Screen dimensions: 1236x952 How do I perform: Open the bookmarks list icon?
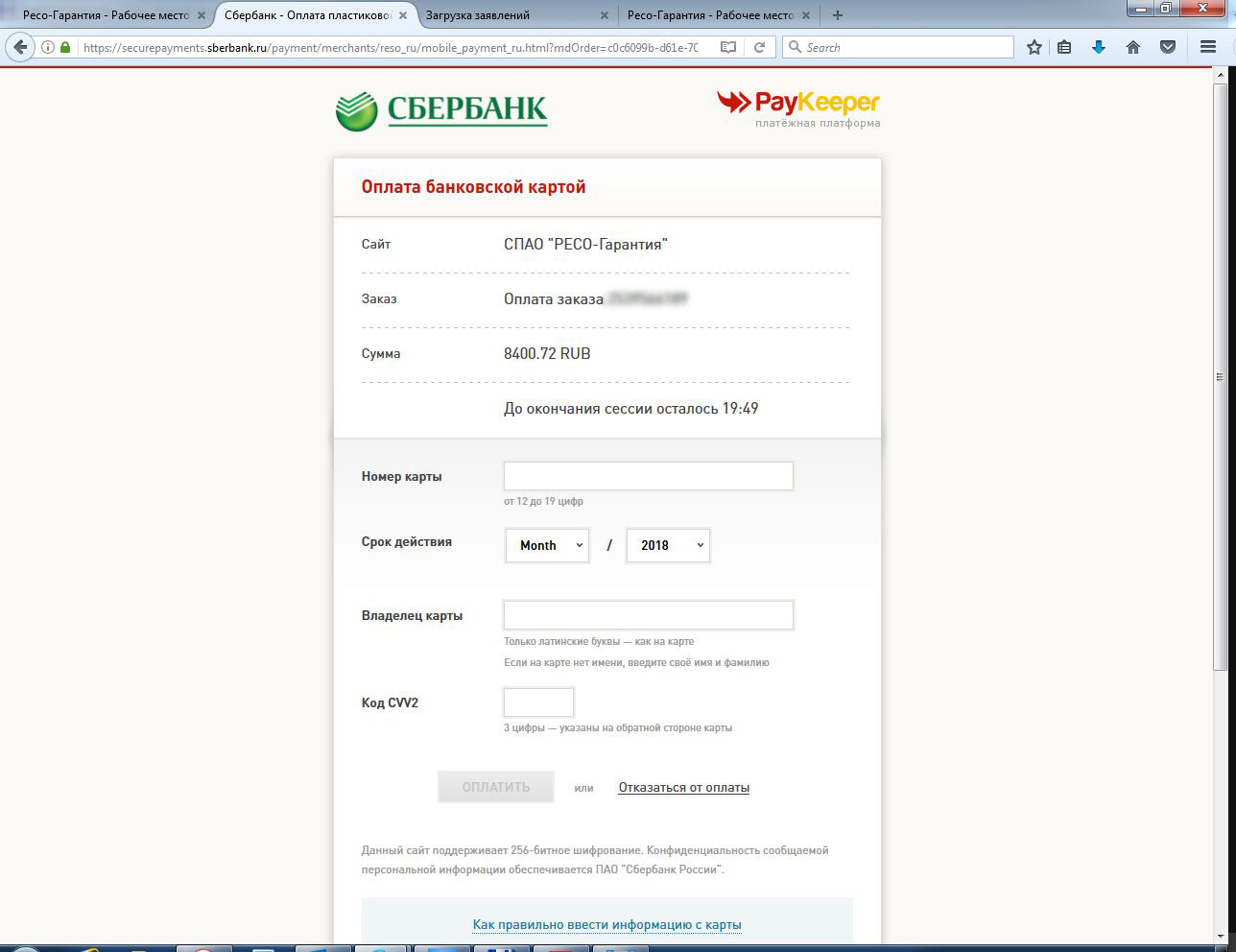click(1064, 47)
